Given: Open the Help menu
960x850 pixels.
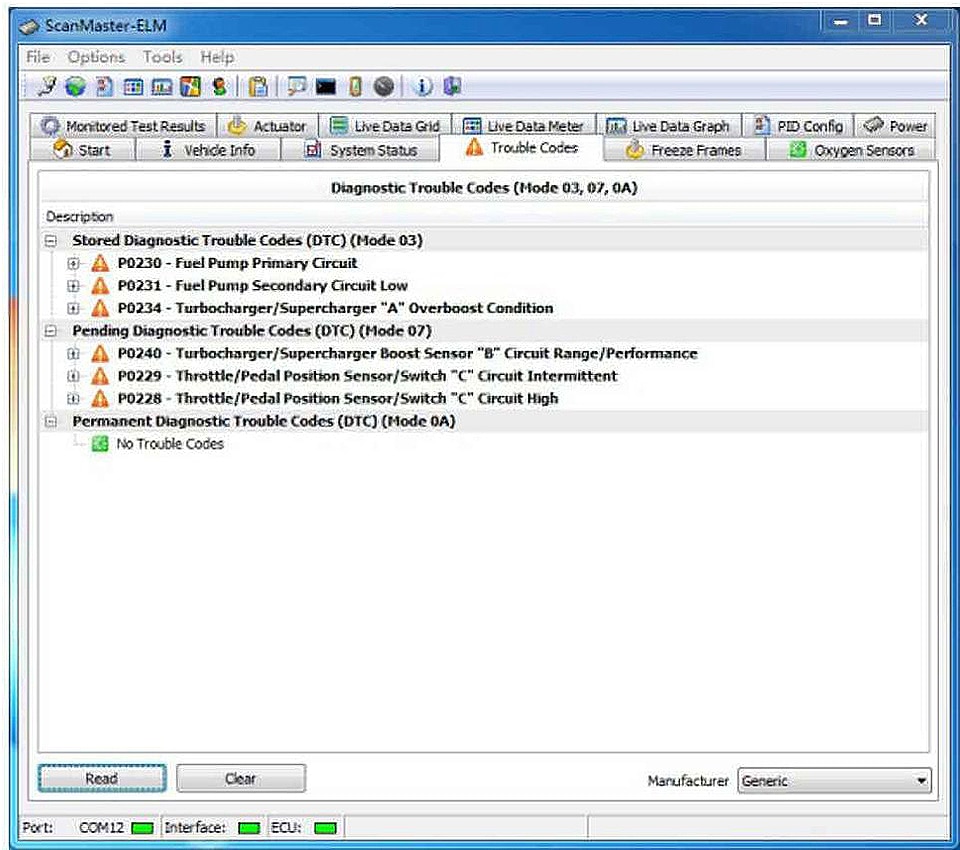Looking at the screenshot, I should pos(217,57).
